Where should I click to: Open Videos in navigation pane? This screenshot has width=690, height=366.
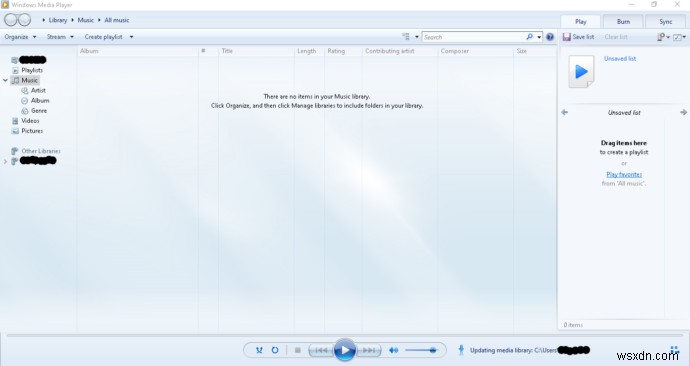(30, 121)
